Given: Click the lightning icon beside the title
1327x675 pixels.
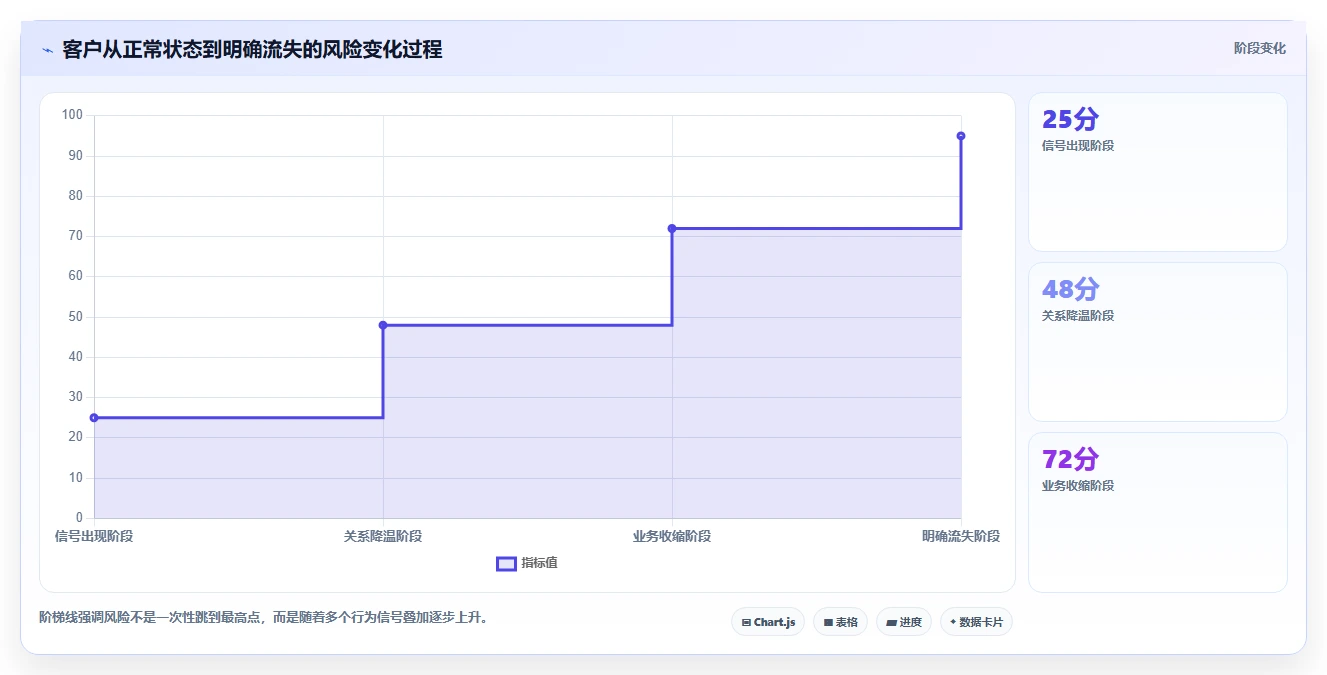Looking at the screenshot, I should pos(47,50).
